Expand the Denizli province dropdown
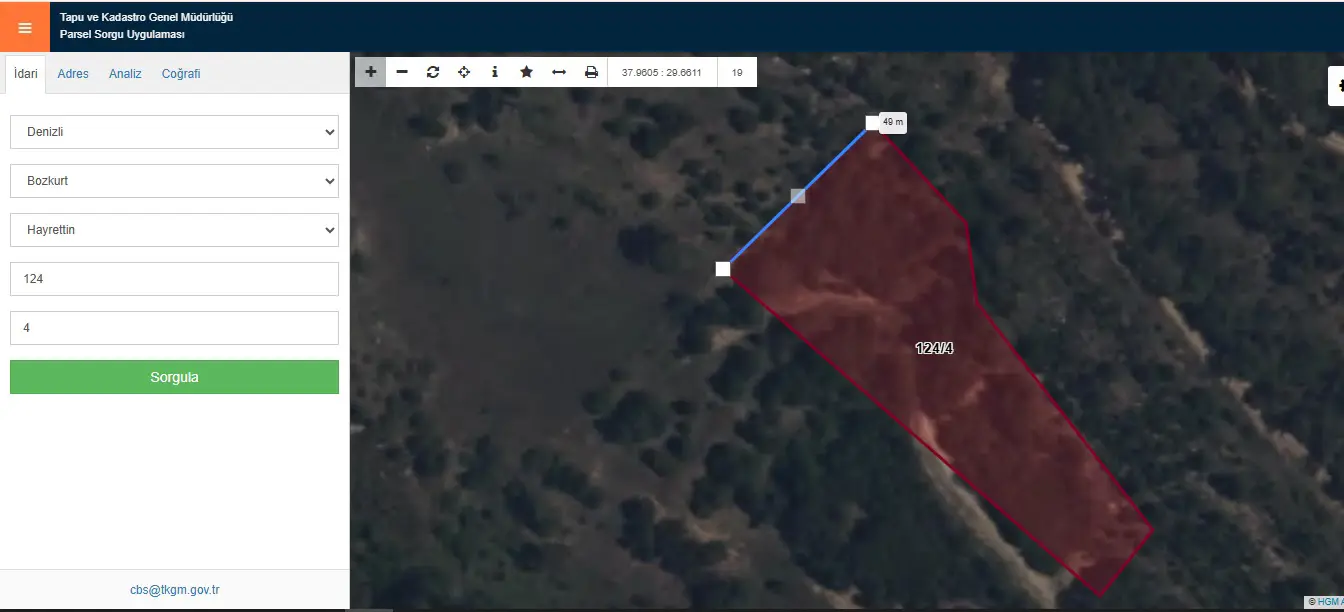This screenshot has width=1344, height=612. [174, 132]
